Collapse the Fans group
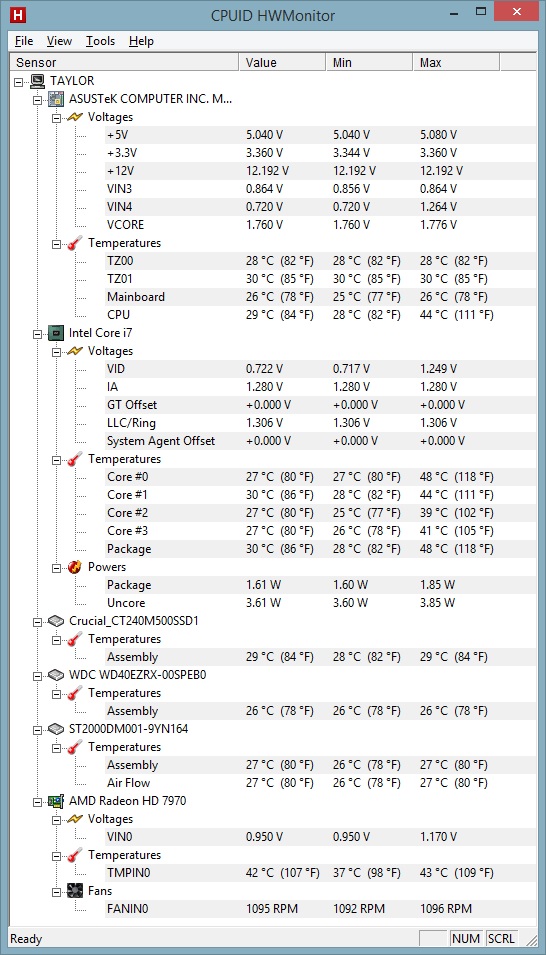Viewport: 546px width, 955px height. pyautogui.click(x=57, y=891)
